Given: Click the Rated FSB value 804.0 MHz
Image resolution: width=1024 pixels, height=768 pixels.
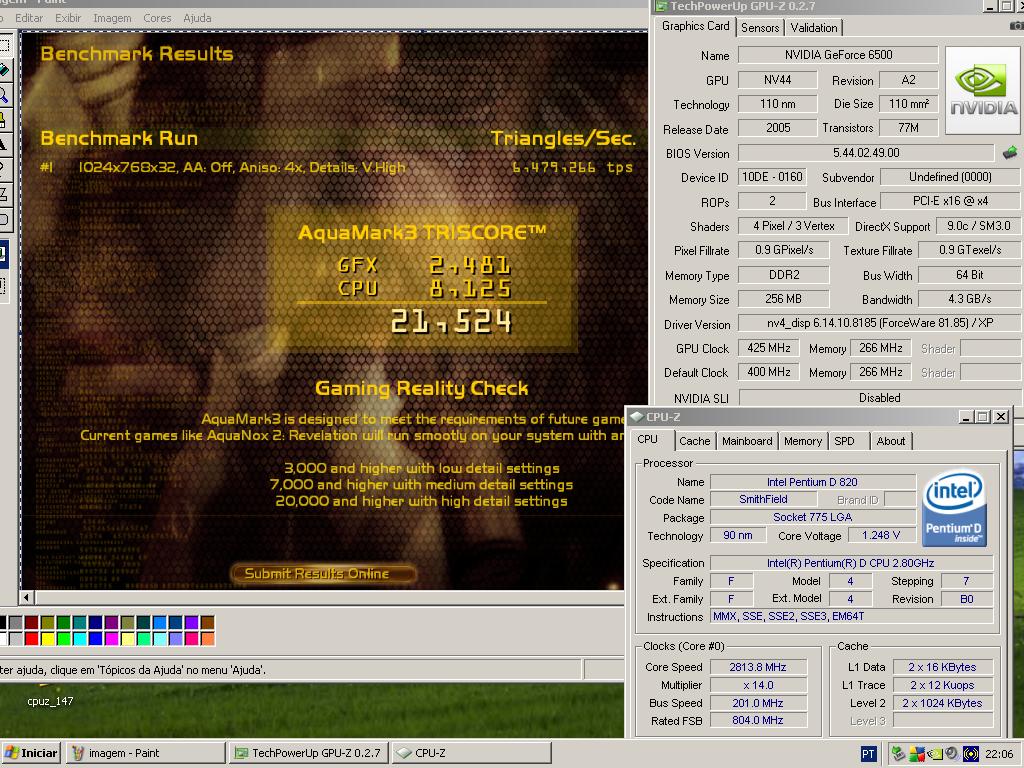Looking at the screenshot, I should 758,720.
